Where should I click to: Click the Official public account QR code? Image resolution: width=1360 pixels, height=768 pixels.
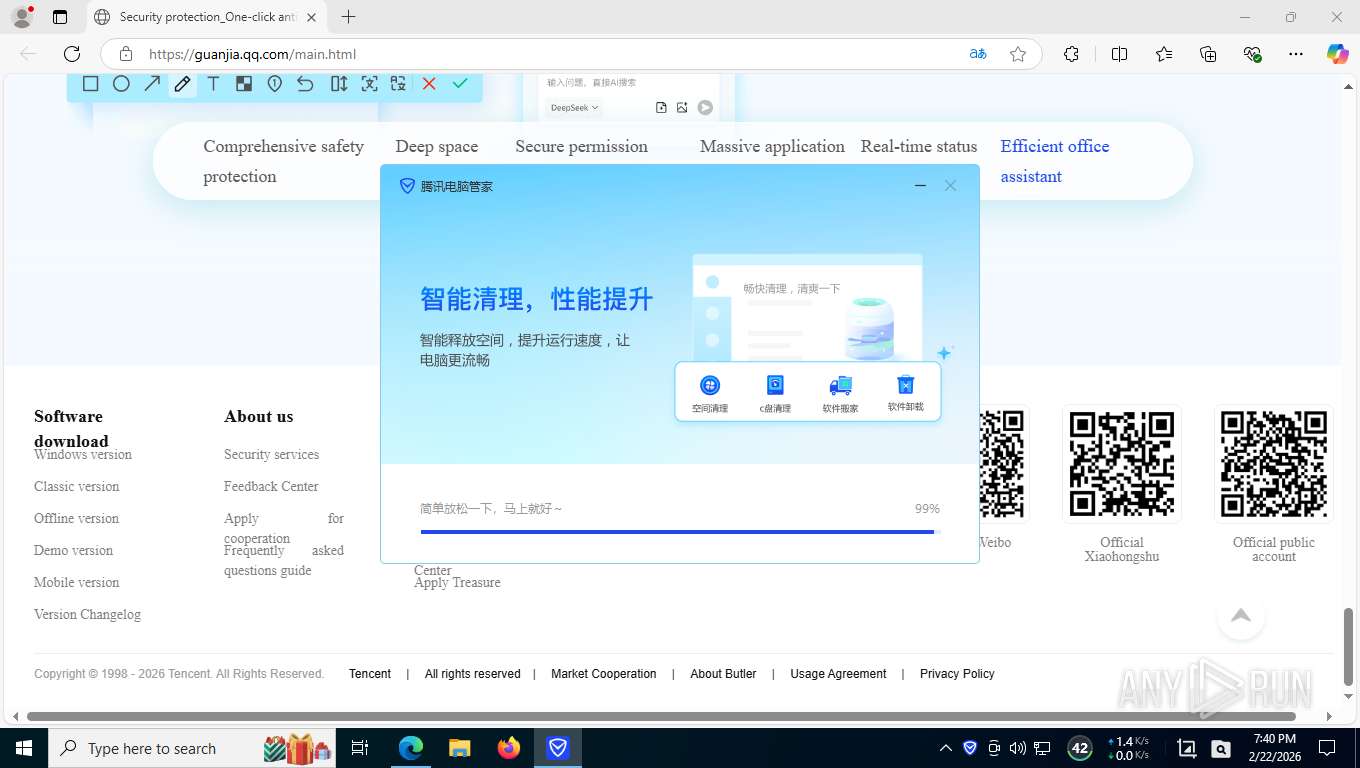coord(1274,464)
